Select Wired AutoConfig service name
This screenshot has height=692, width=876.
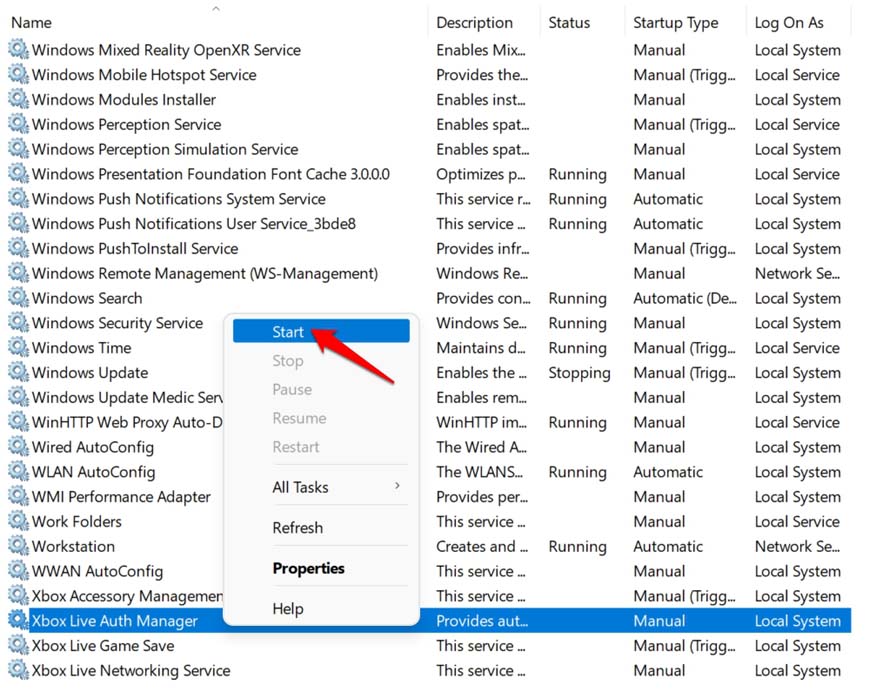click(93, 447)
